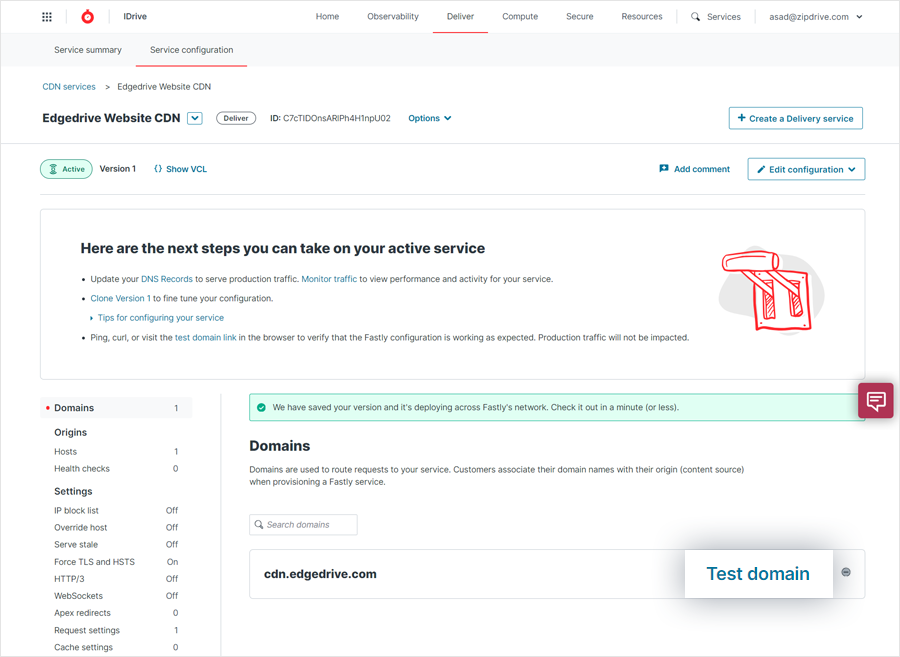Open the Edit configuration dropdown
This screenshot has width=900, height=657.
[x=806, y=169]
